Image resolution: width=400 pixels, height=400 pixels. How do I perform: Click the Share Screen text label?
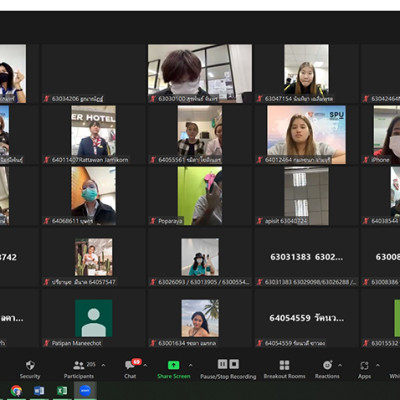(x=174, y=376)
